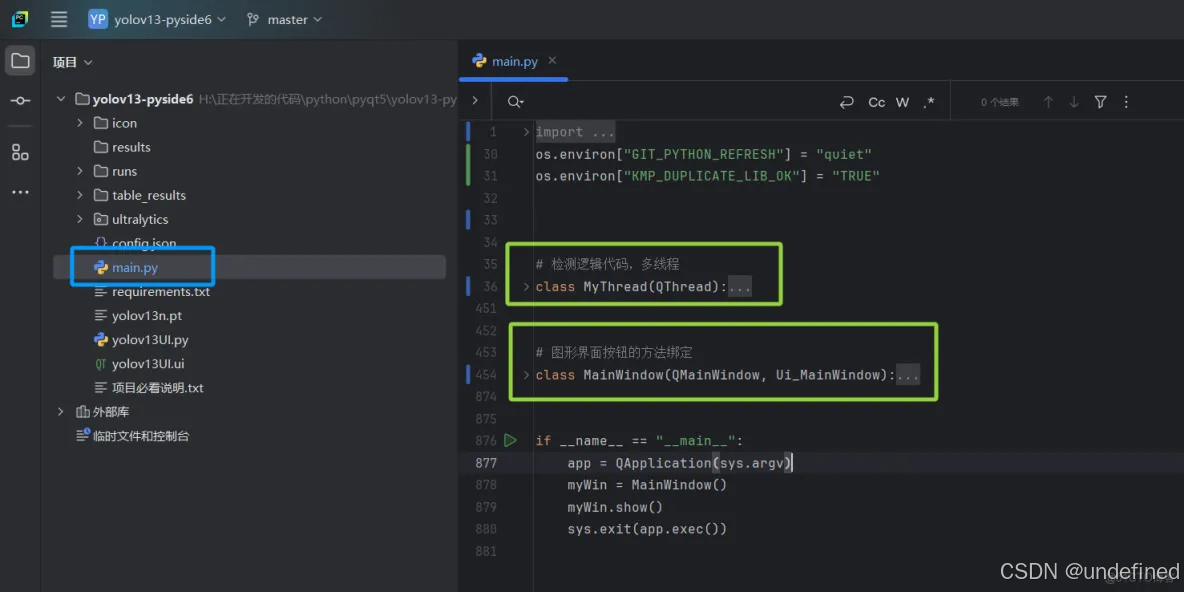Click the PyCharm logo icon
The image size is (1184, 592).
point(20,20)
